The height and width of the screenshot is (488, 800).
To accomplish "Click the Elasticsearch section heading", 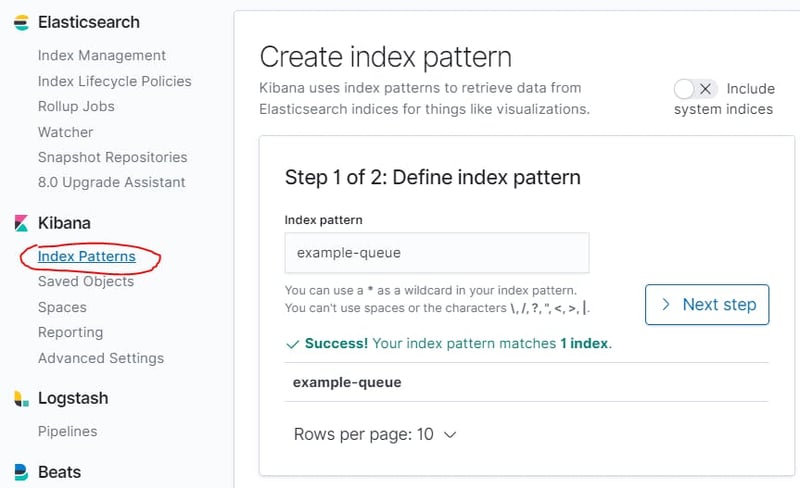I will [x=89, y=22].
